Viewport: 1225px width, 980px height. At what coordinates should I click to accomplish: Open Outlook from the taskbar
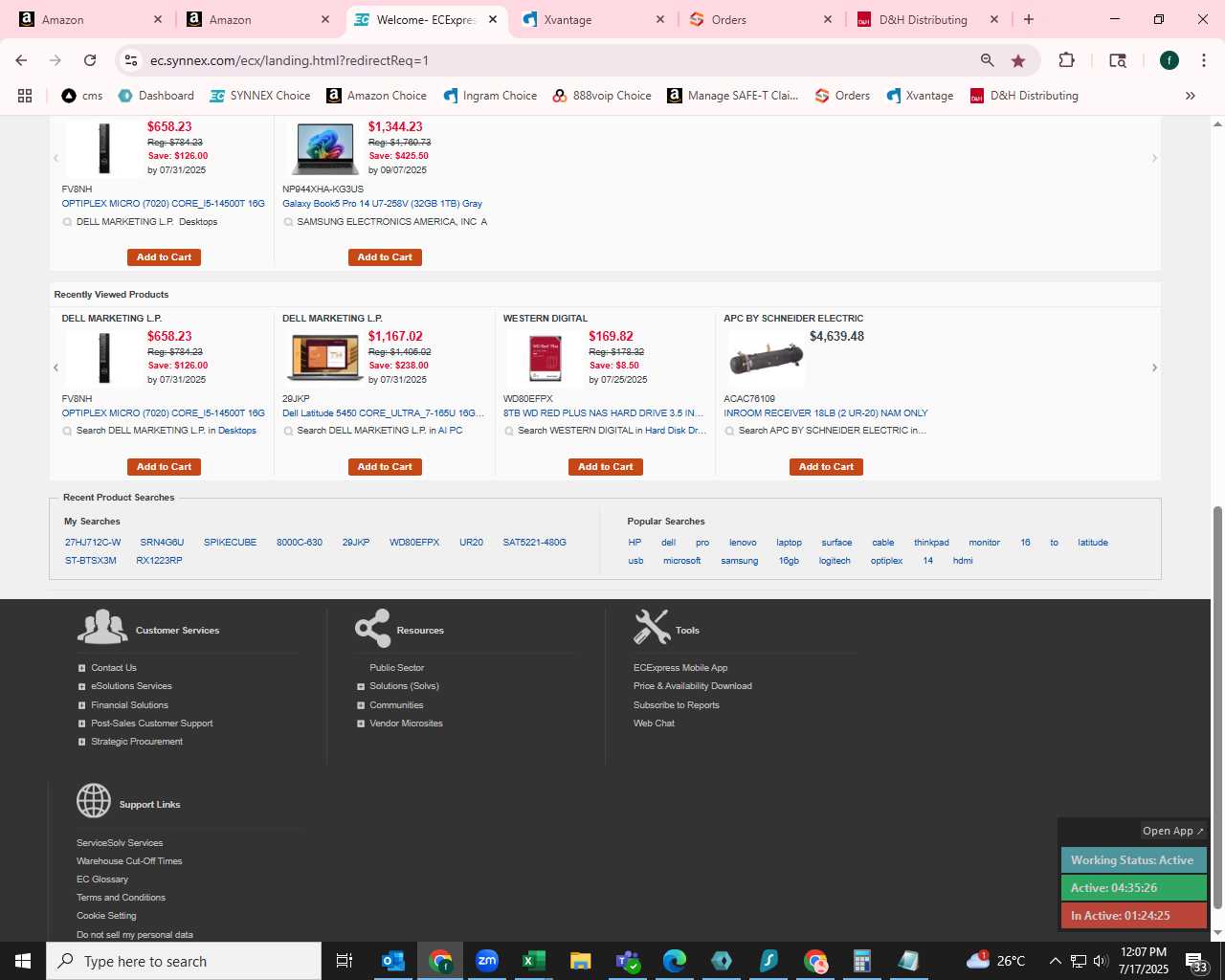392,961
